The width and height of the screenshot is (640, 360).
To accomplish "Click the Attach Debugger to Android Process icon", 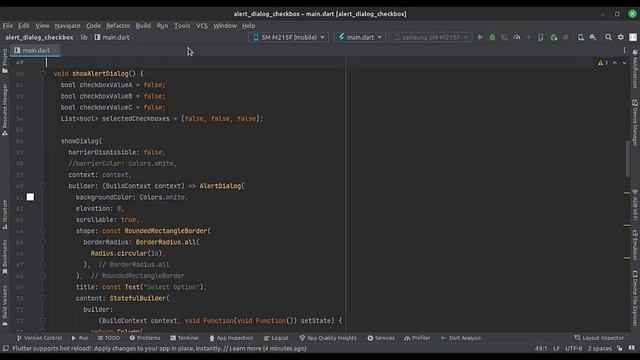I will coord(553,37).
